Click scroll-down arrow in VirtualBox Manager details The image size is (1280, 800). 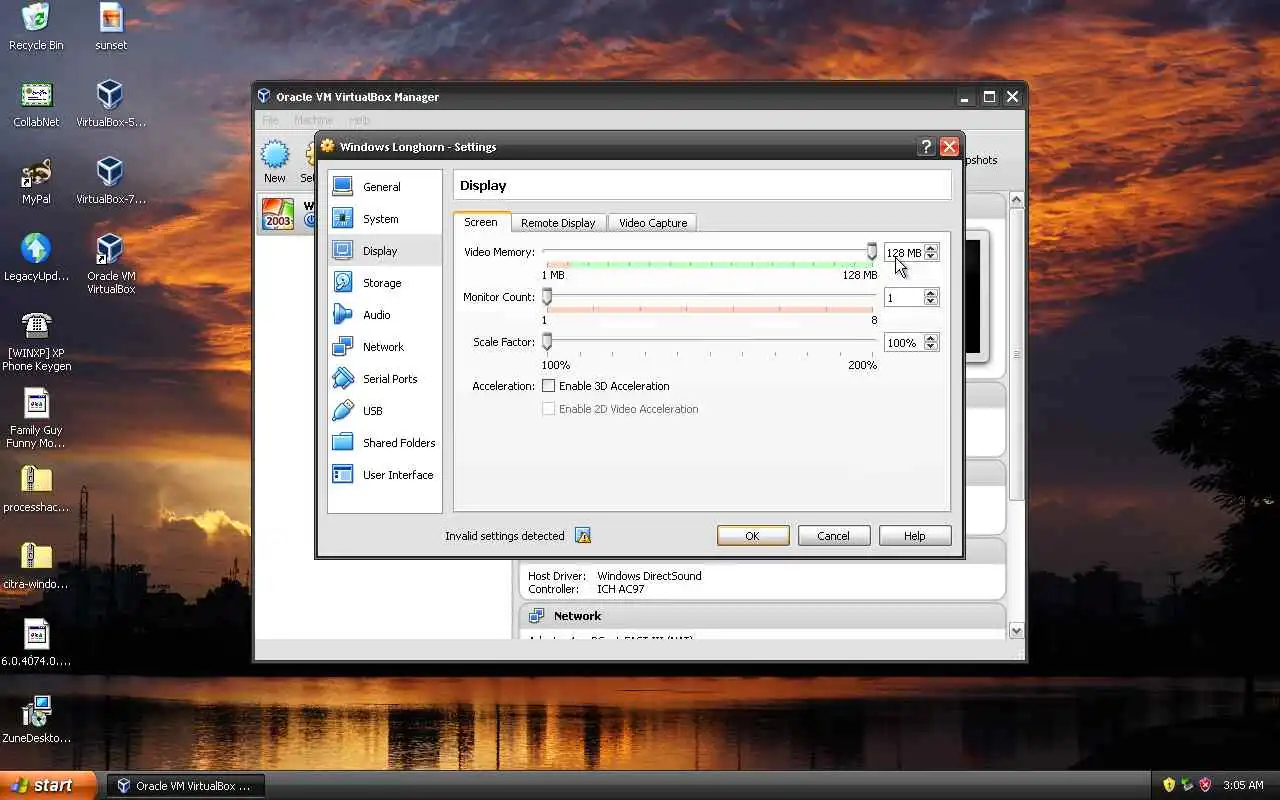tap(1017, 631)
